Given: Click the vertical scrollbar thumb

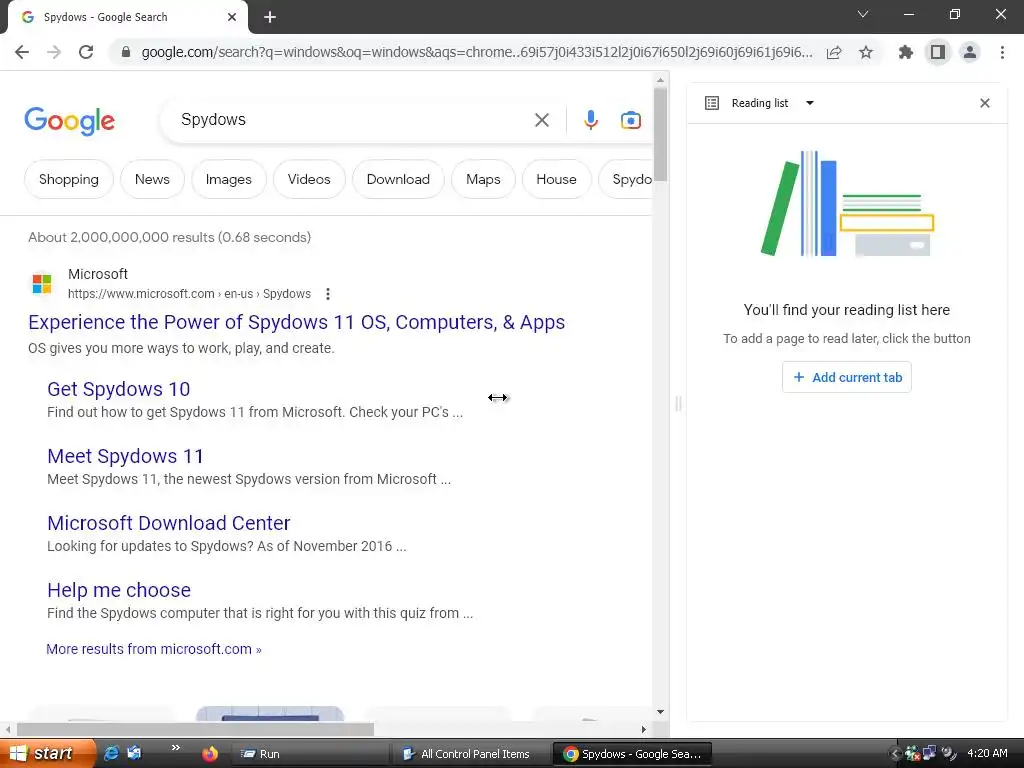Looking at the screenshot, I should (x=660, y=135).
